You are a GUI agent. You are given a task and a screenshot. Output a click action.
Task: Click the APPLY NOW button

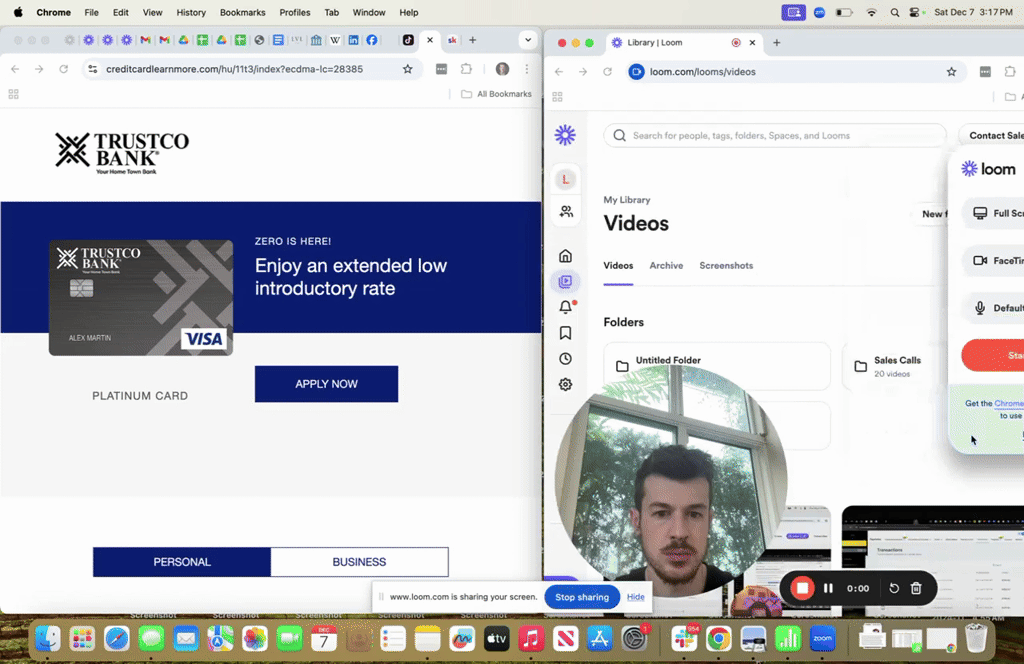tap(327, 384)
